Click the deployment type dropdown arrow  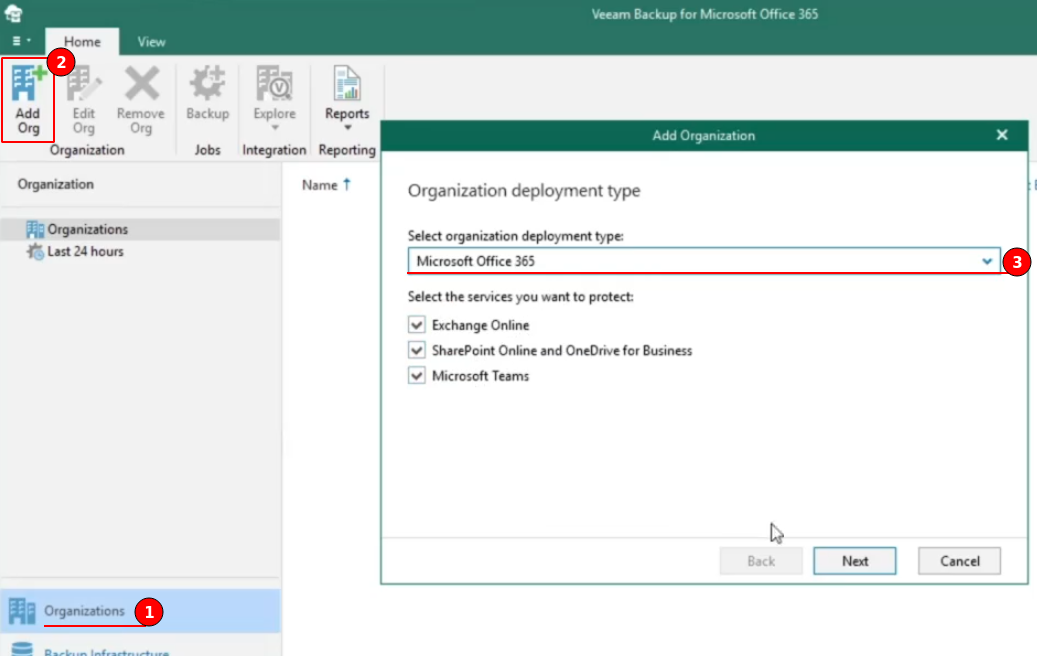tap(987, 261)
